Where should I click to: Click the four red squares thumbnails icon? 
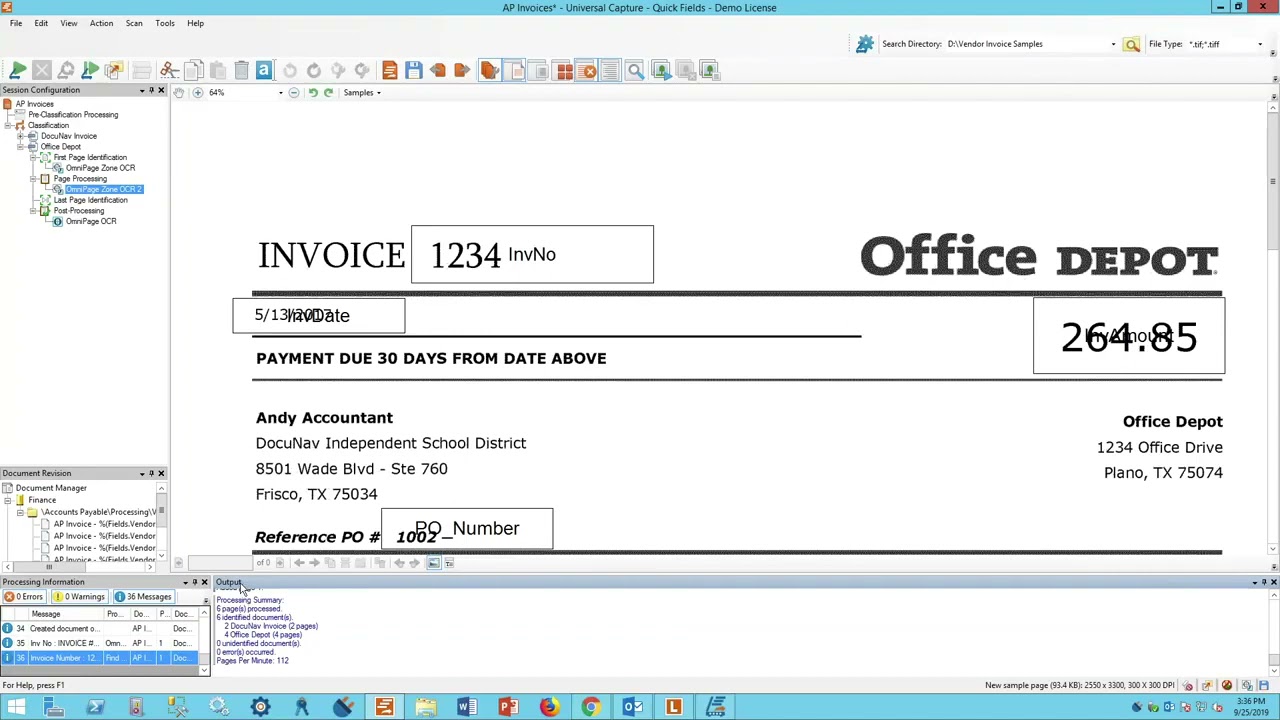[564, 70]
